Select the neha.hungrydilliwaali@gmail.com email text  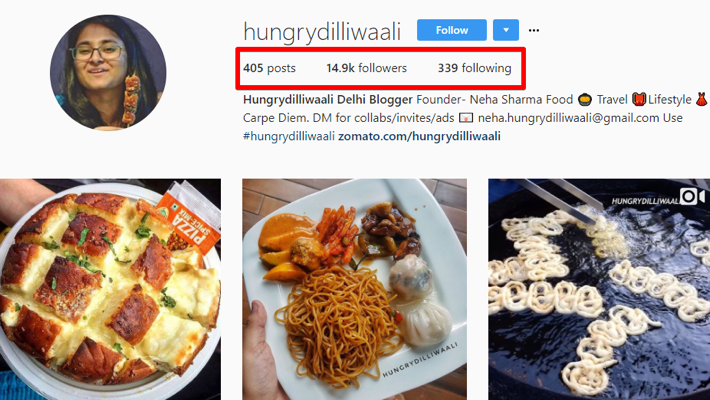point(568,118)
